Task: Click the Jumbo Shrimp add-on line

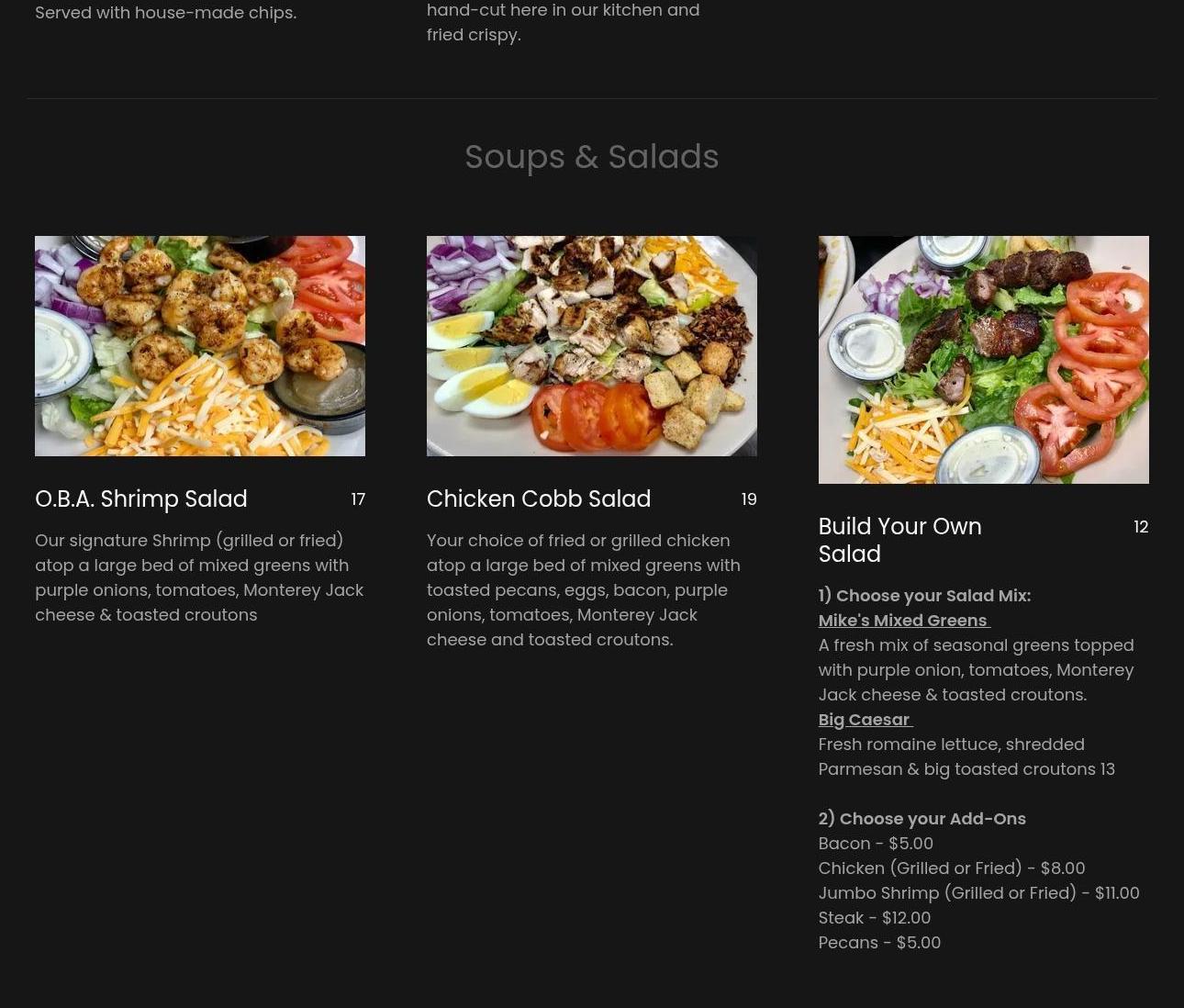Action: [979, 893]
